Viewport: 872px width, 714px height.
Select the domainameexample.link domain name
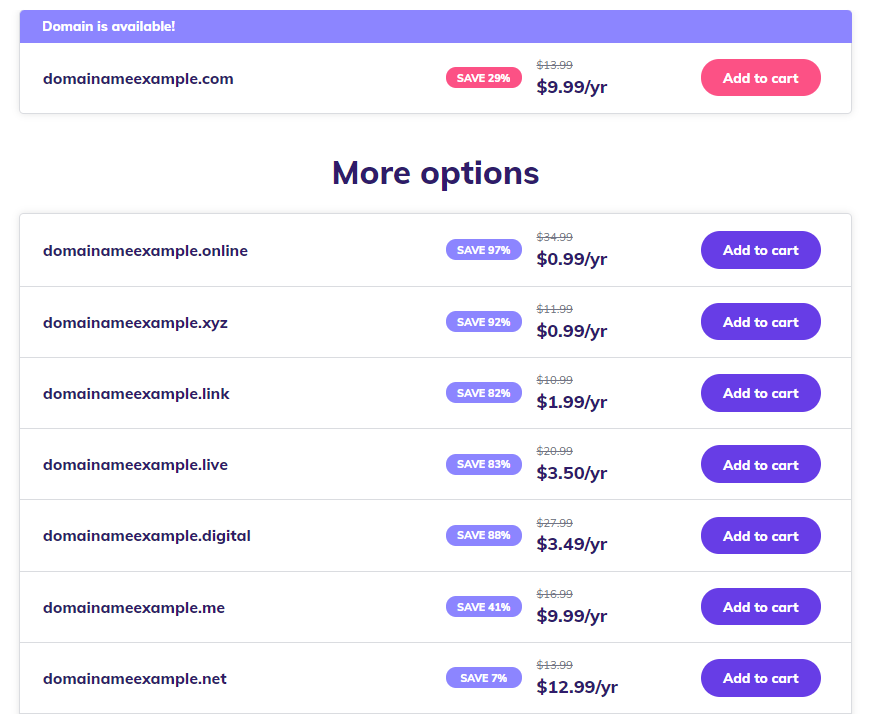pyautogui.click(x=136, y=394)
